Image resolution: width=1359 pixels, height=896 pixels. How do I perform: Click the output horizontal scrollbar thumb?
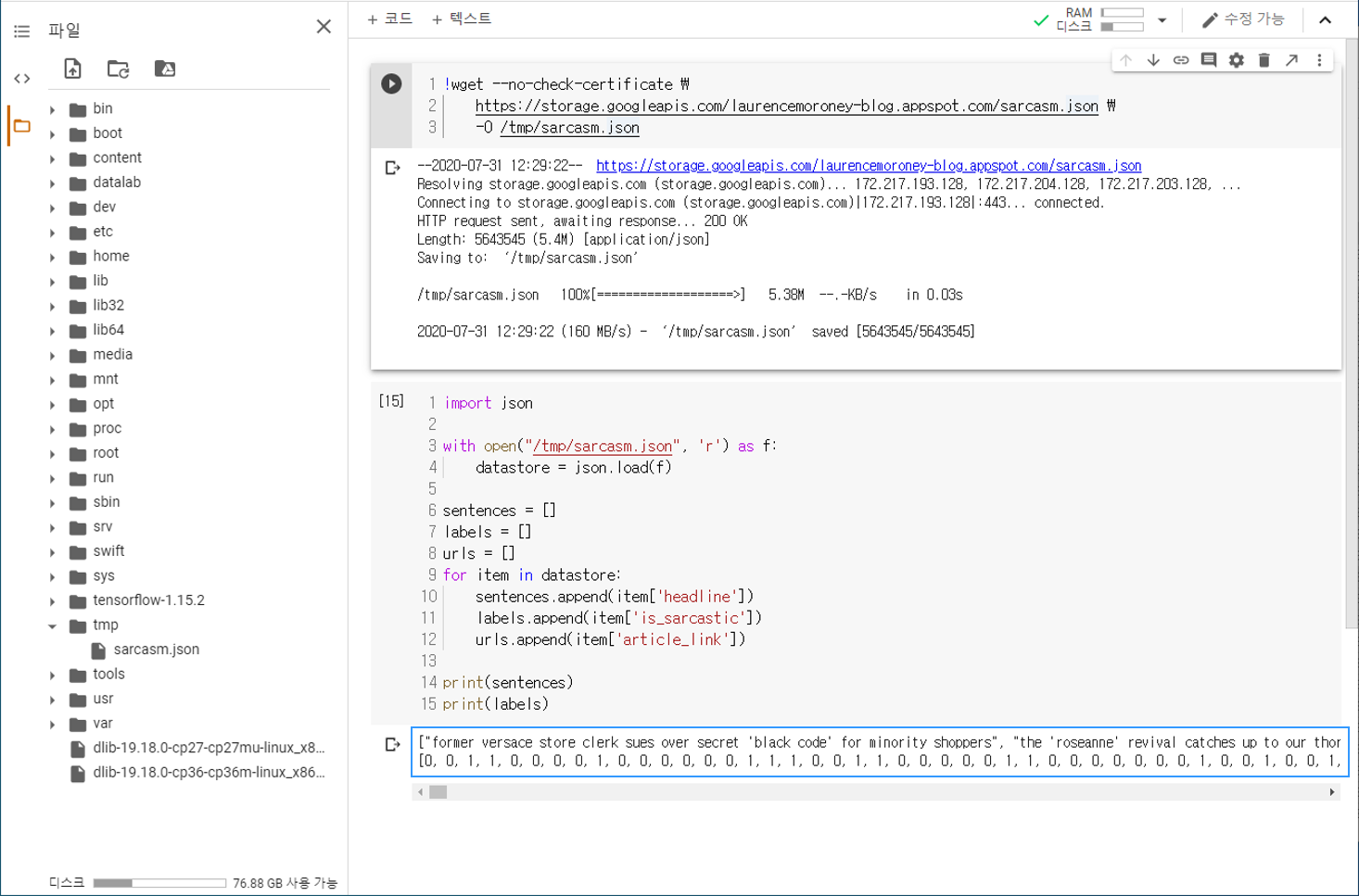pyautogui.click(x=438, y=792)
